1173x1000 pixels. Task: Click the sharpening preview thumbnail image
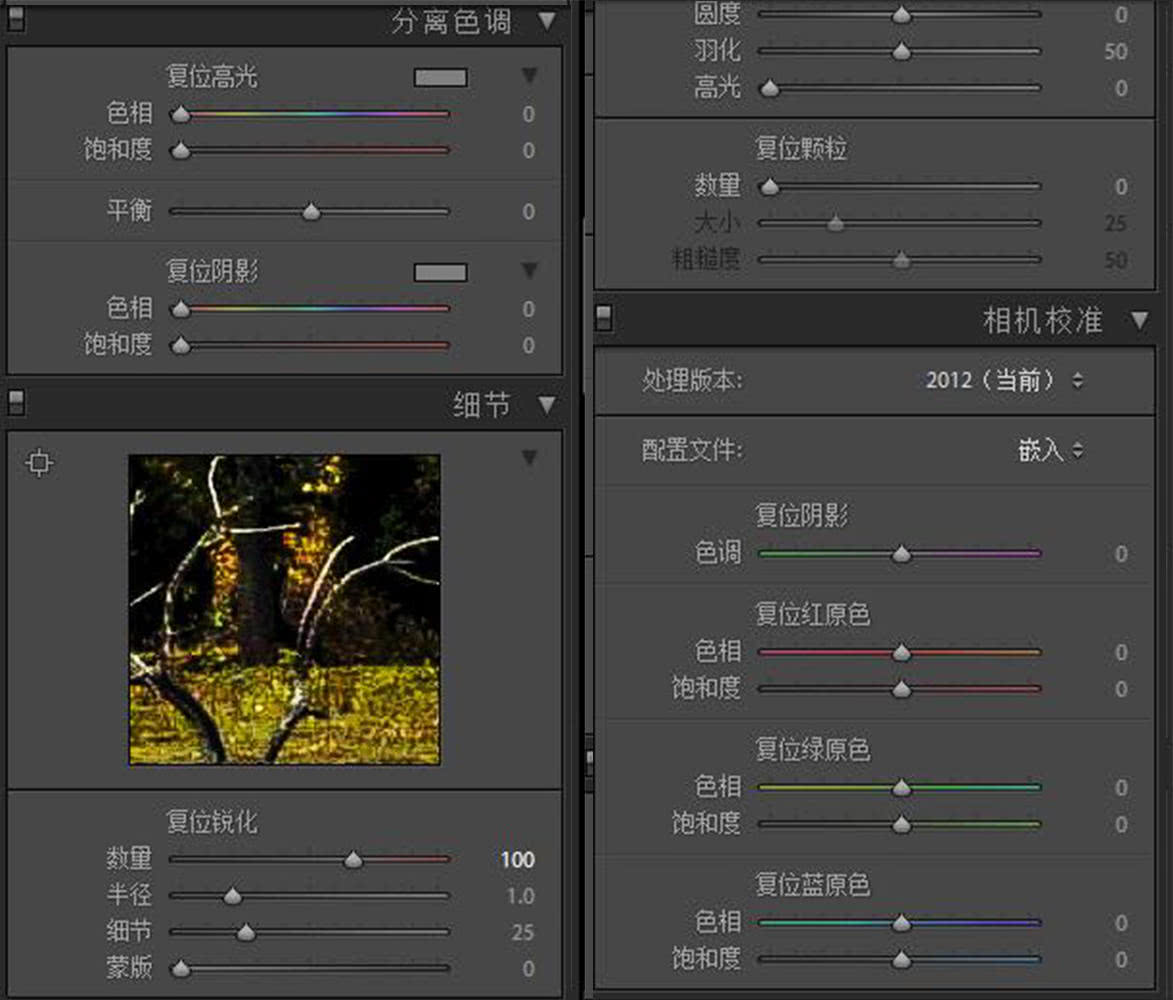point(283,612)
